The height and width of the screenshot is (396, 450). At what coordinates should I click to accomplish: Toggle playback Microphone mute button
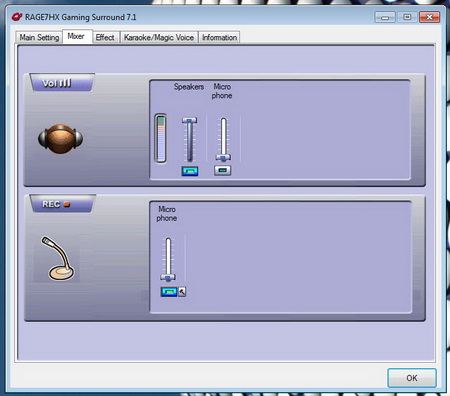coord(223,170)
